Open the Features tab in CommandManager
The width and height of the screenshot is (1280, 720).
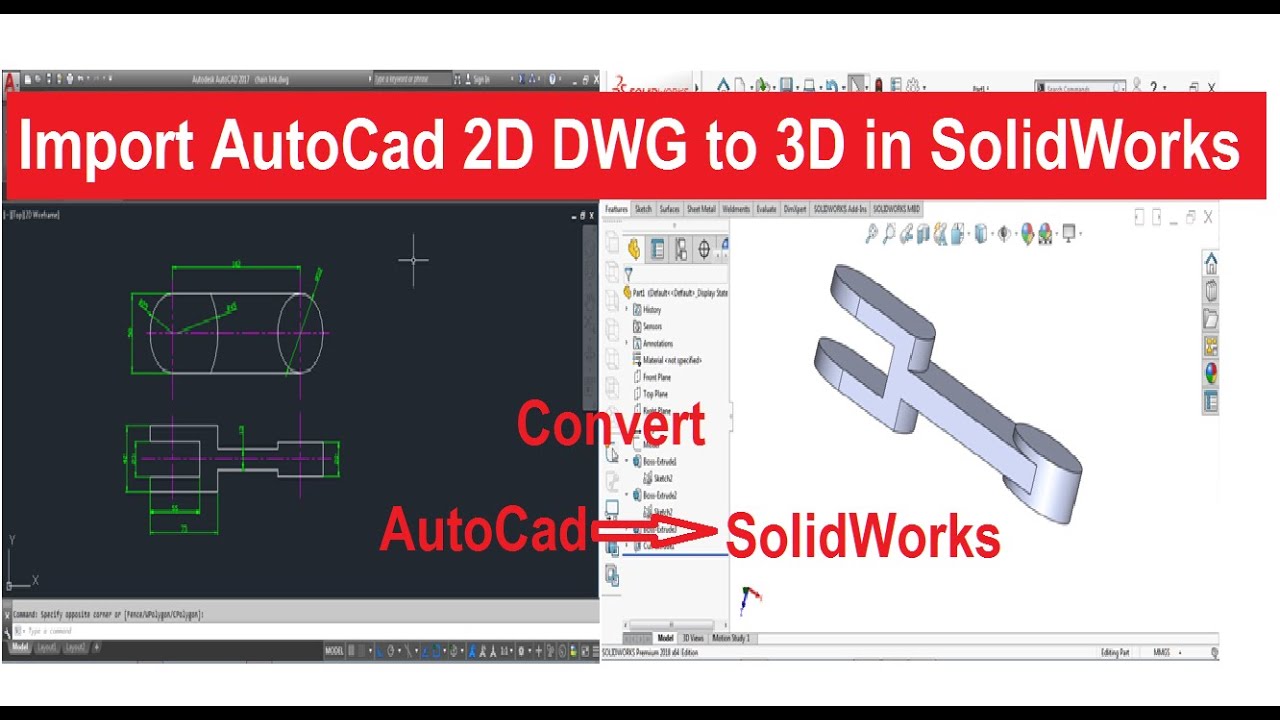pyautogui.click(x=616, y=209)
